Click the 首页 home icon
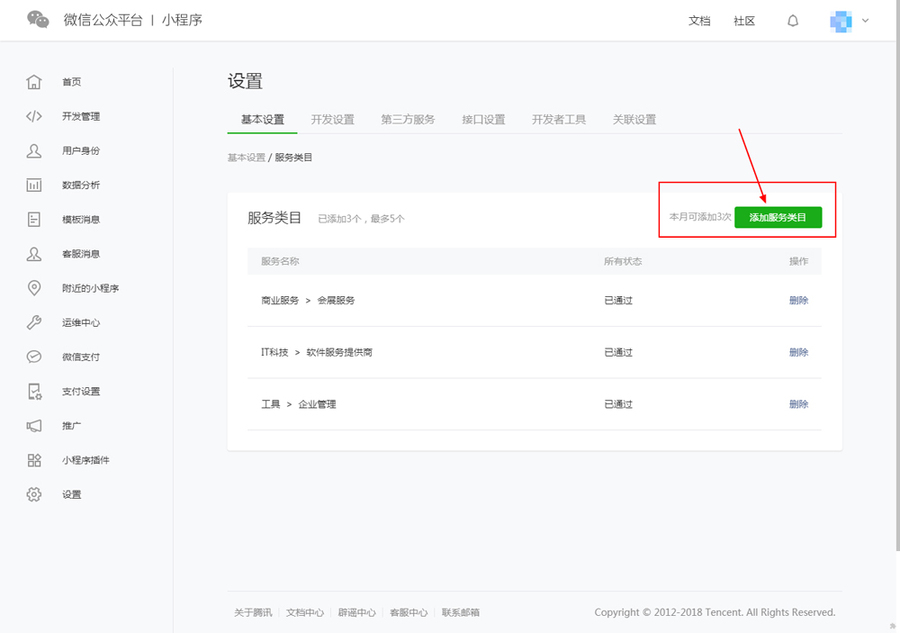Viewport: 900px width, 633px height. pyautogui.click(x=34, y=81)
